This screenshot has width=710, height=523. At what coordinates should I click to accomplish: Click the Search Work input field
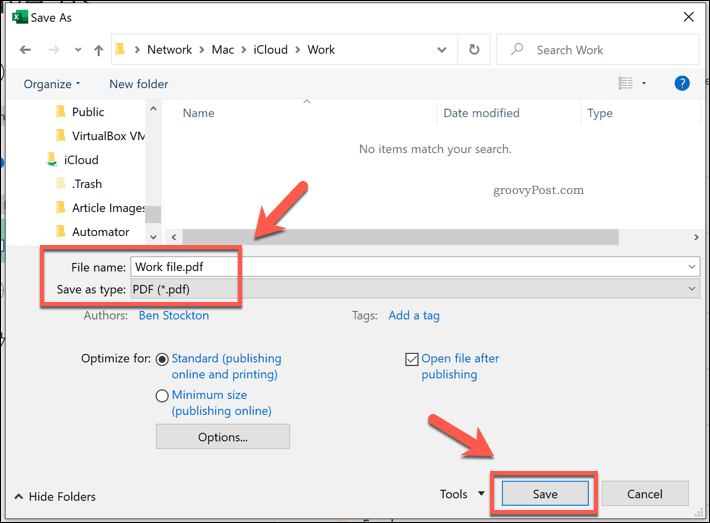coord(598,49)
